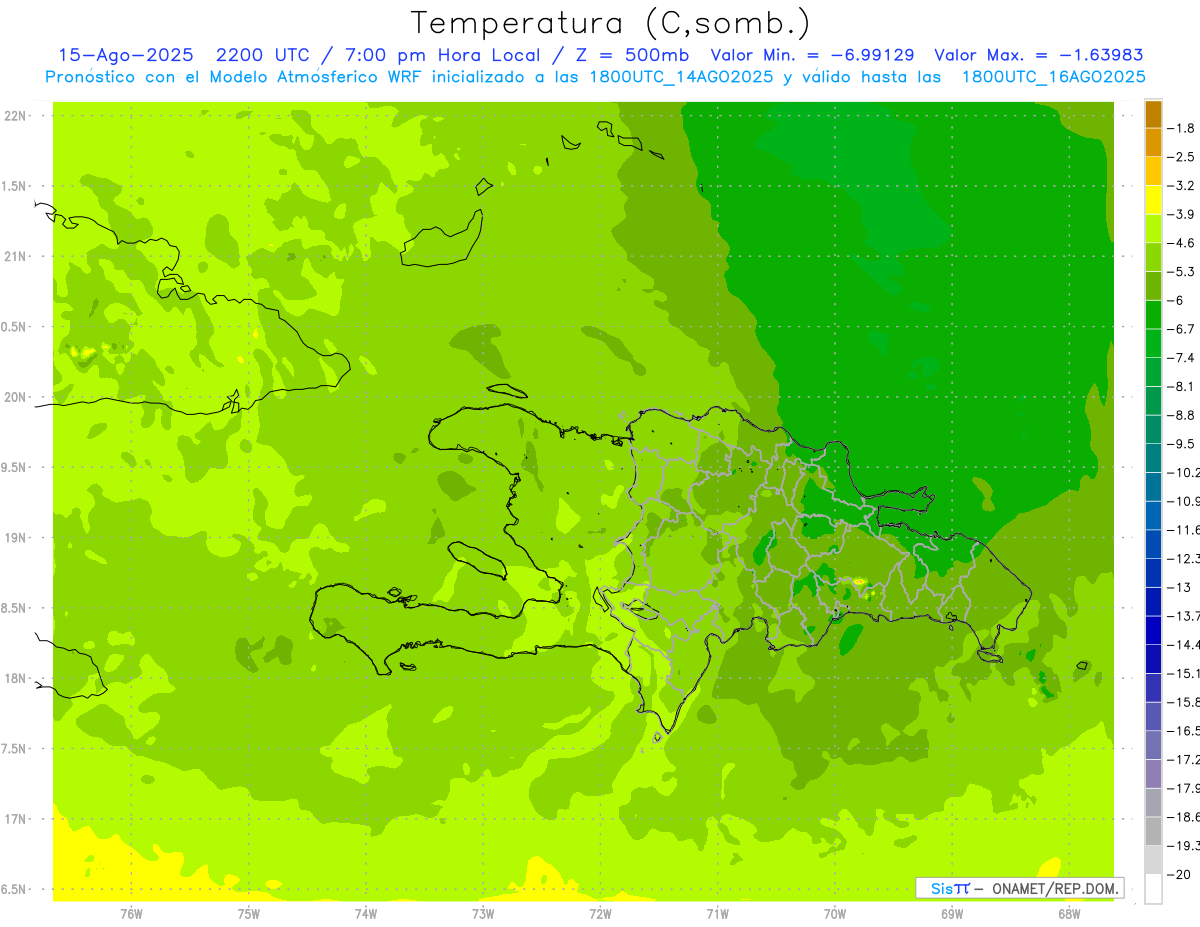This screenshot has width=1200, height=927.
Task: Click the '73W' longitude label
Action: pyautogui.click(x=483, y=913)
